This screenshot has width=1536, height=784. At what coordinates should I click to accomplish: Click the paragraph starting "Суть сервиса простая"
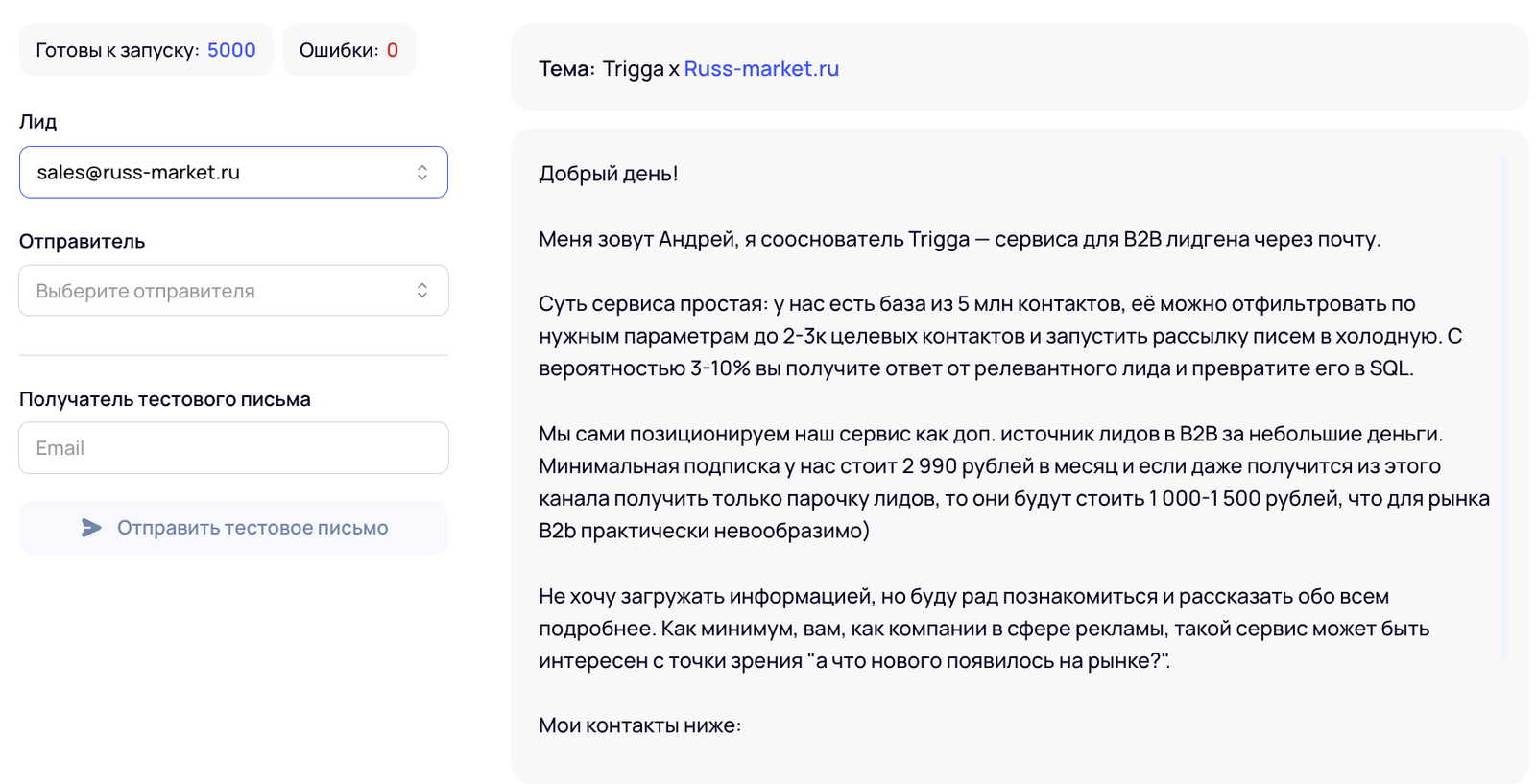998,336
